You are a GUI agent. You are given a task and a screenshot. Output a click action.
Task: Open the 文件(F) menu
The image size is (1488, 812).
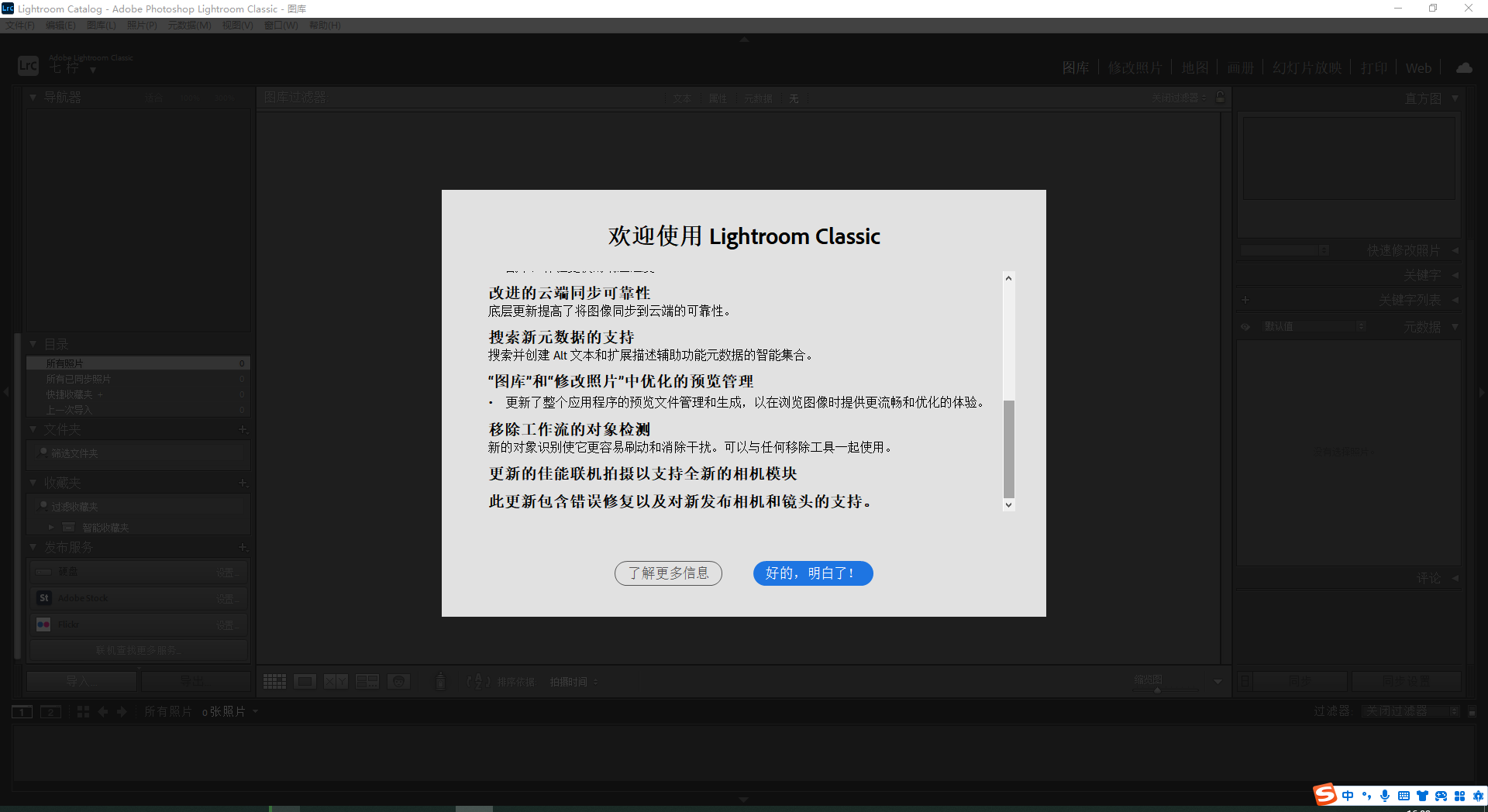pyautogui.click(x=20, y=26)
